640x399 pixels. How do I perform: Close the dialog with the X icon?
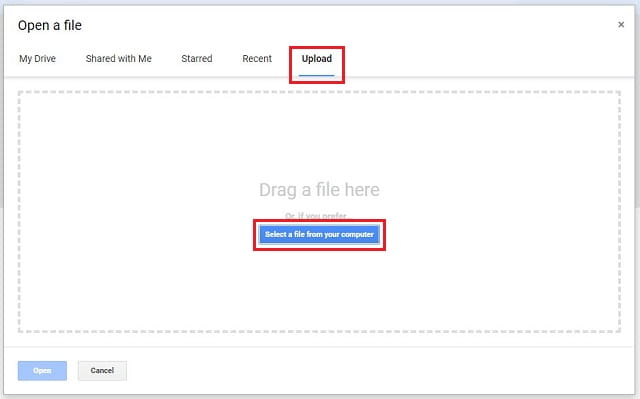[x=621, y=24]
